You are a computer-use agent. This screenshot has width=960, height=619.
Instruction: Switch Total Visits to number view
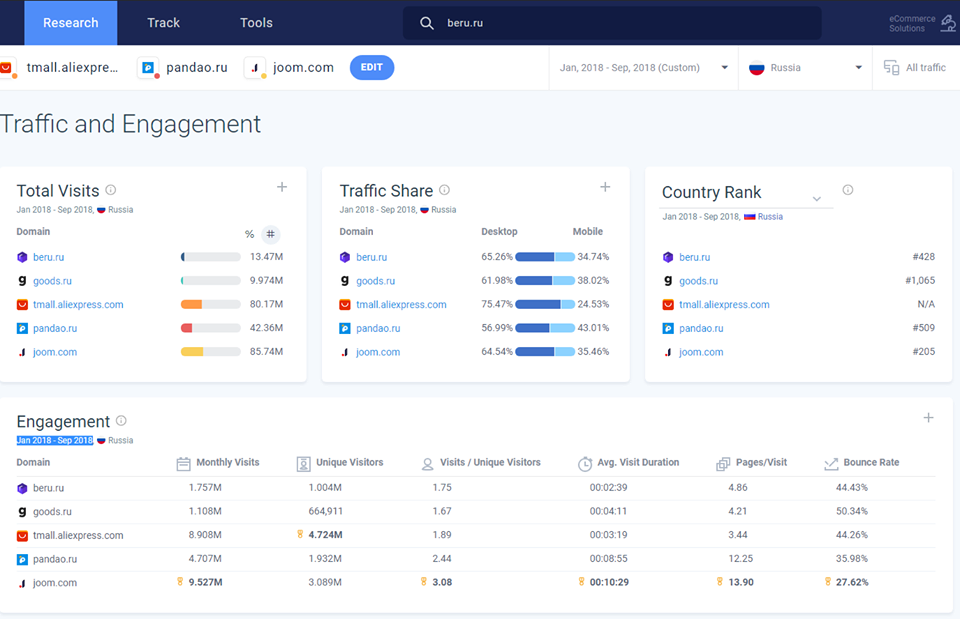point(270,235)
